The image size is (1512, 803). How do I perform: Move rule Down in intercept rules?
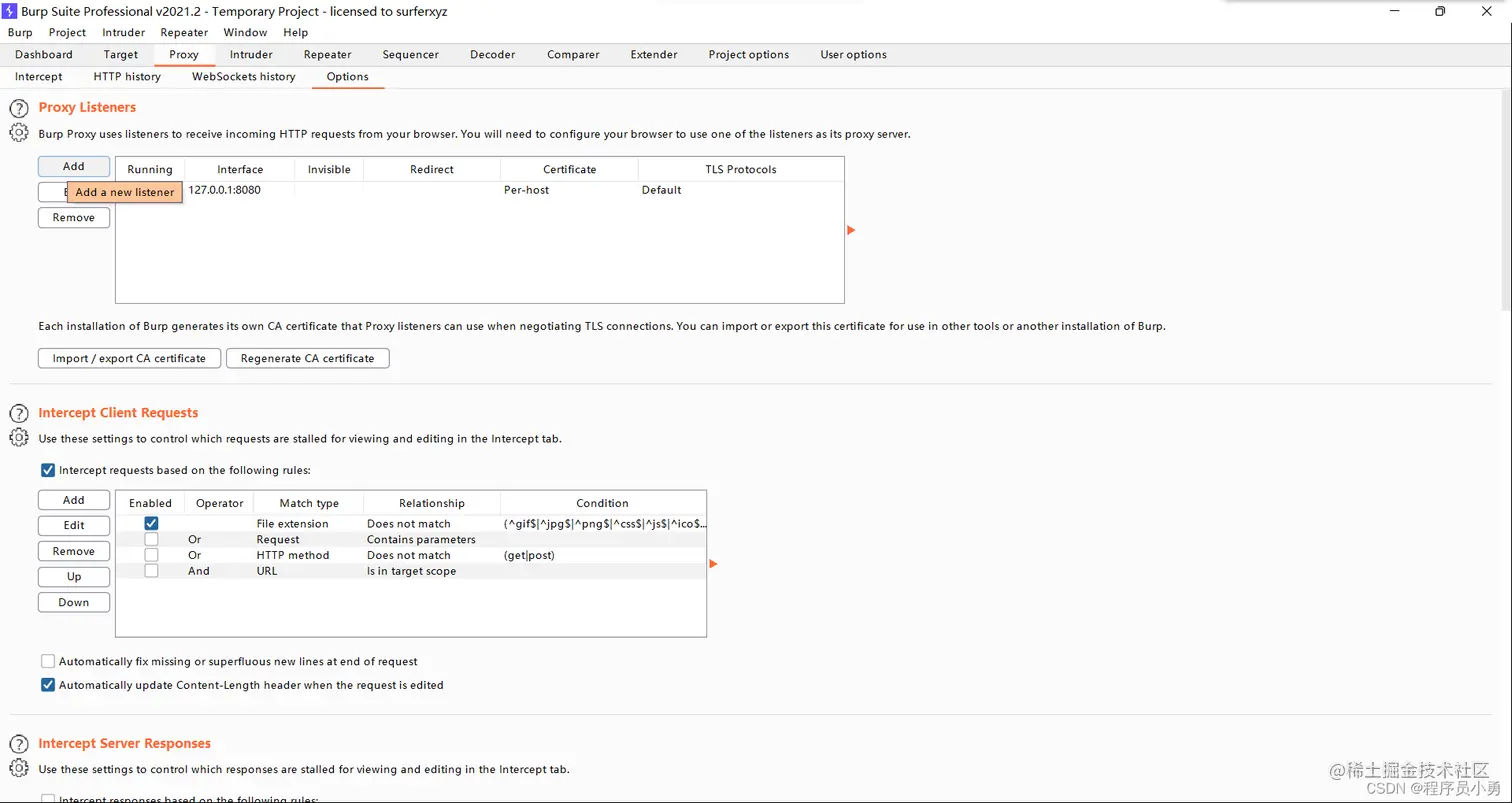[74, 602]
